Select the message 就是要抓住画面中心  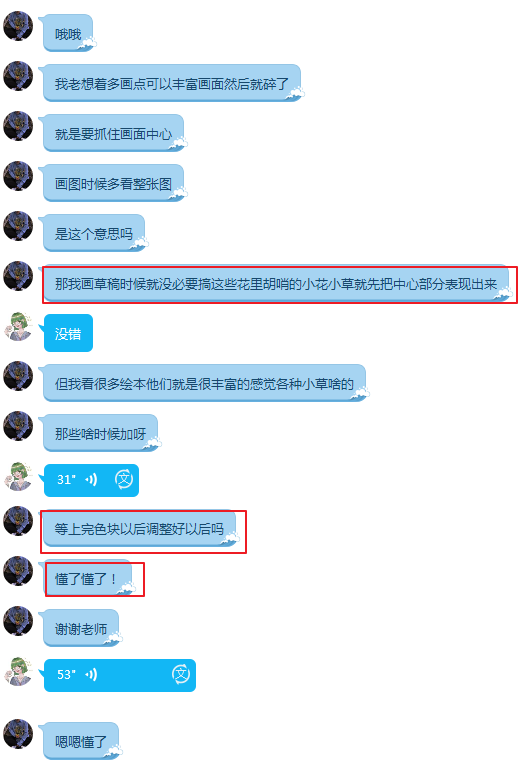click(114, 133)
